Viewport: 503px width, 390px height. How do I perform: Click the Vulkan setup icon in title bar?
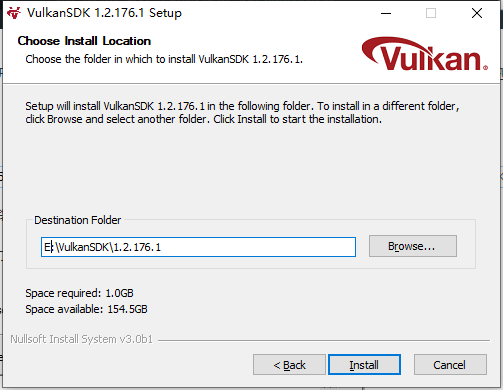[14, 13]
